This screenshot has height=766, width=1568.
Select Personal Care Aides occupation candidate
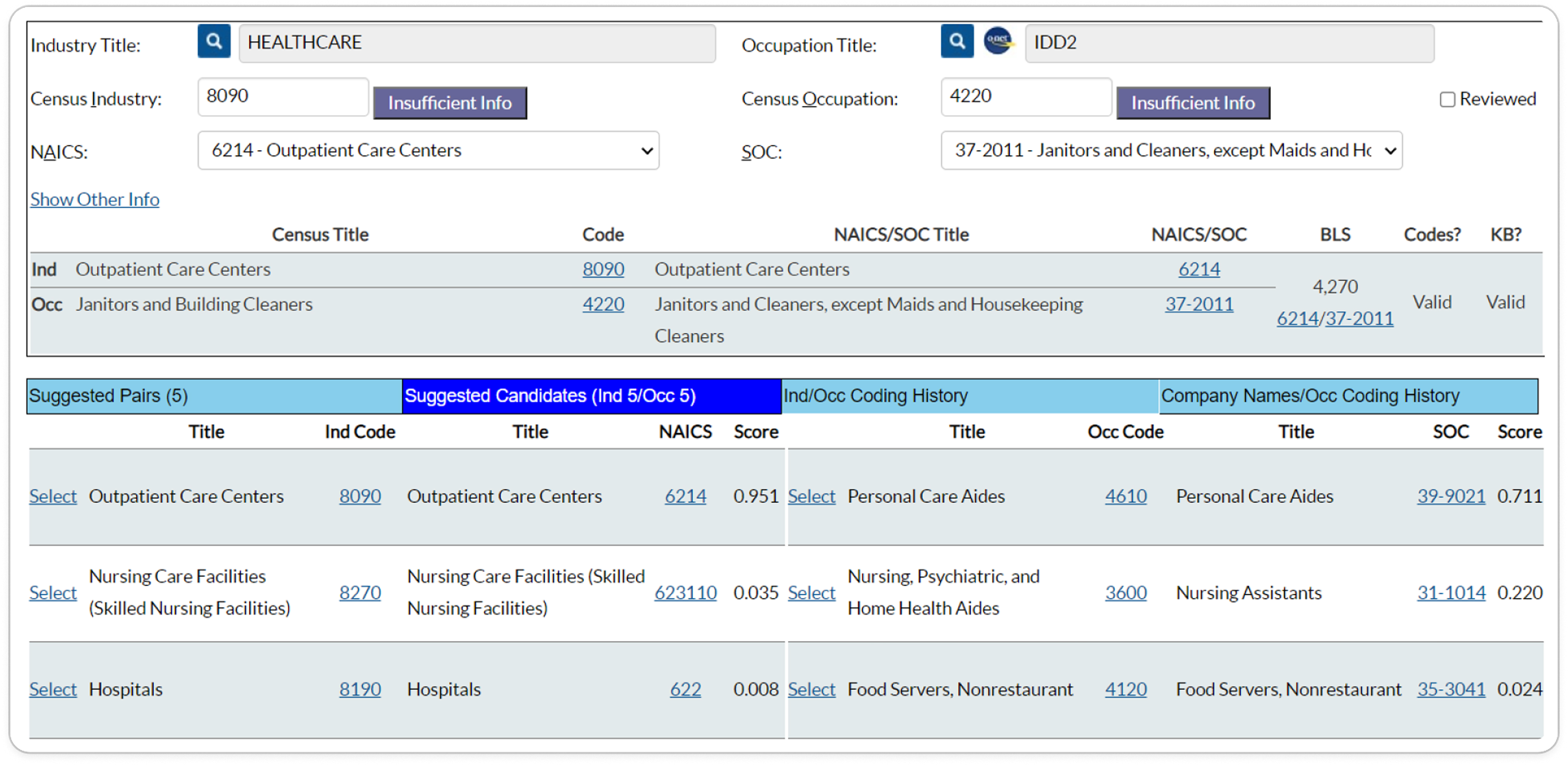(811, 496)
